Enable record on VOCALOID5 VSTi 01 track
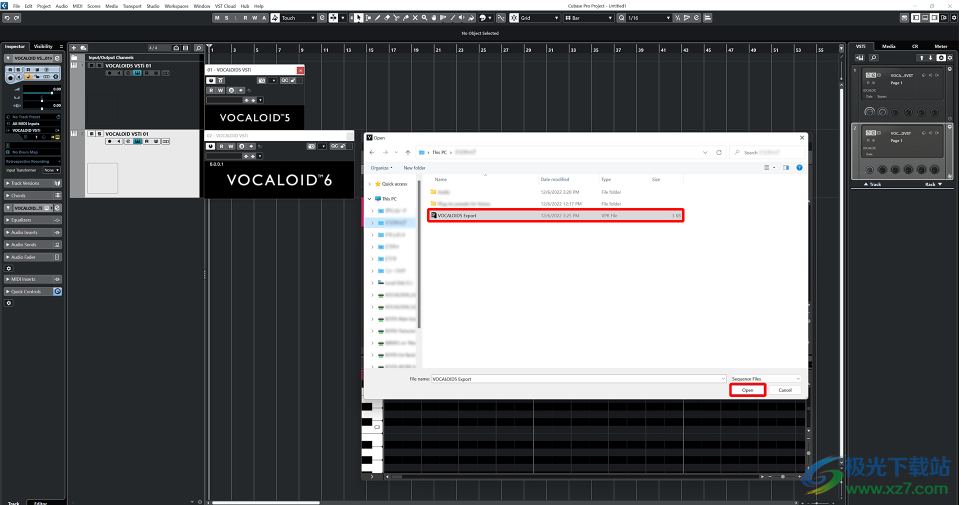 pyautogui.click(x=110, y=73)
